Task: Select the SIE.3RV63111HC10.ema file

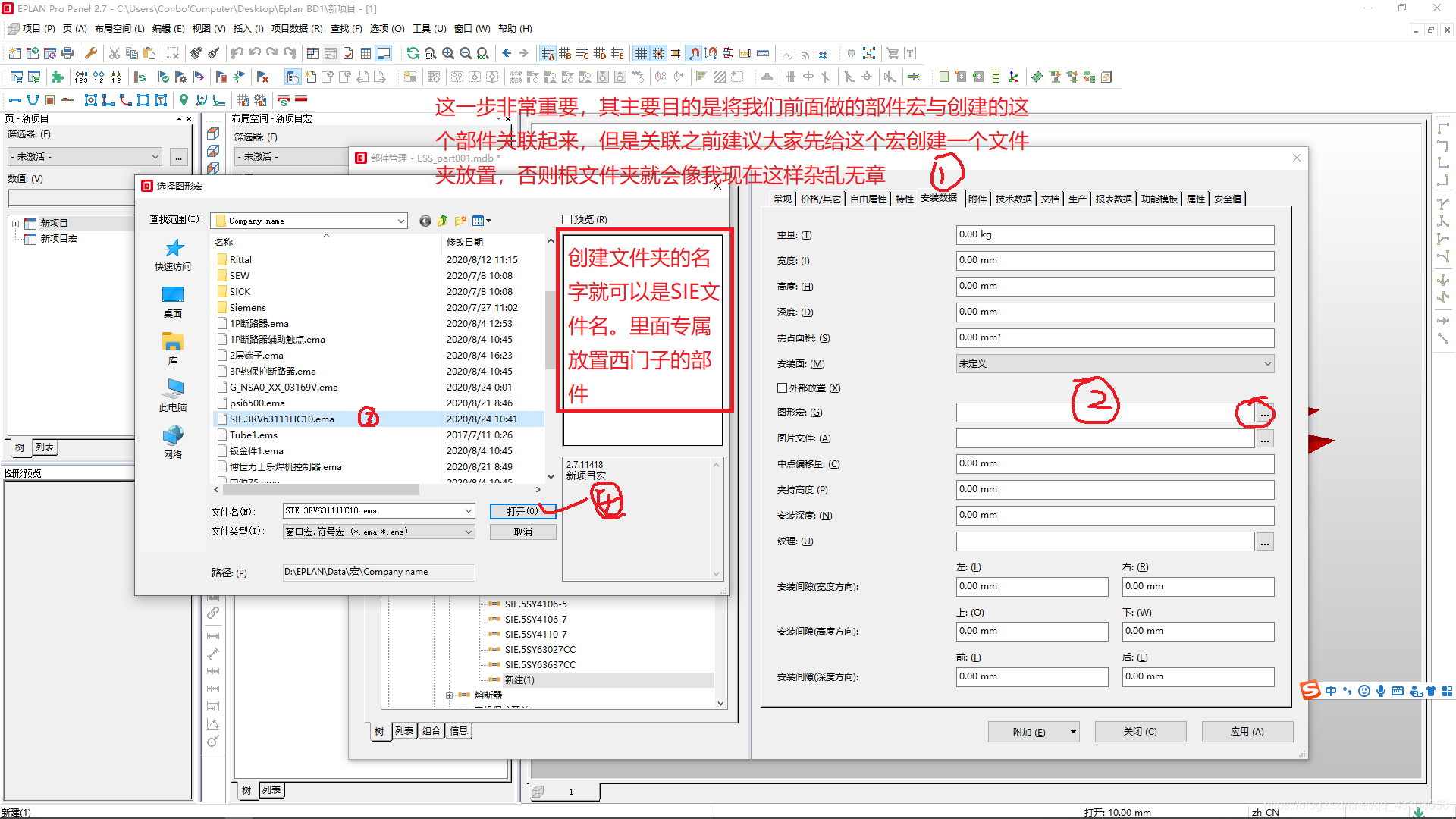Action: click(x=282, y=419)
